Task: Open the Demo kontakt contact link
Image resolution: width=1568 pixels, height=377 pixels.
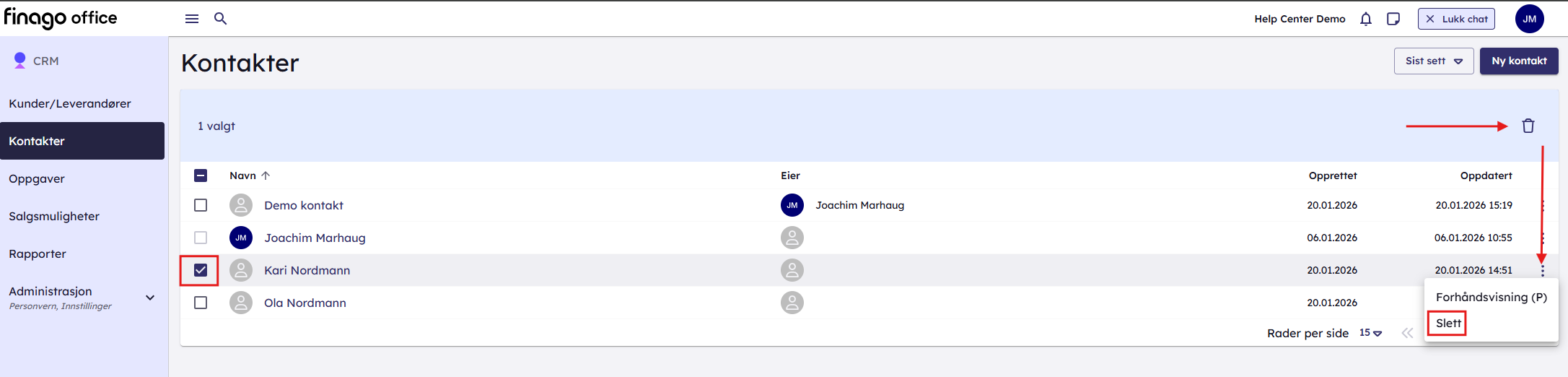Action: [304, 205]
